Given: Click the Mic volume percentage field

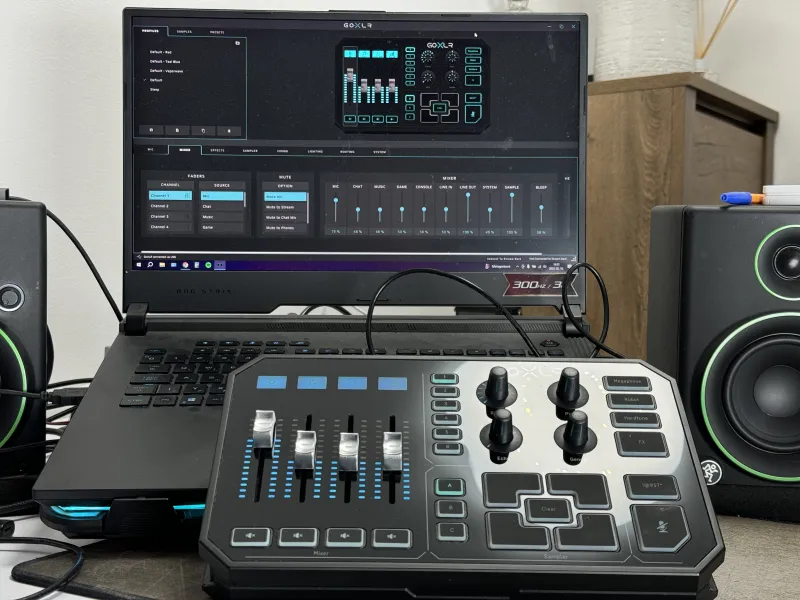Looking at the screenshot, I should 336,231.
